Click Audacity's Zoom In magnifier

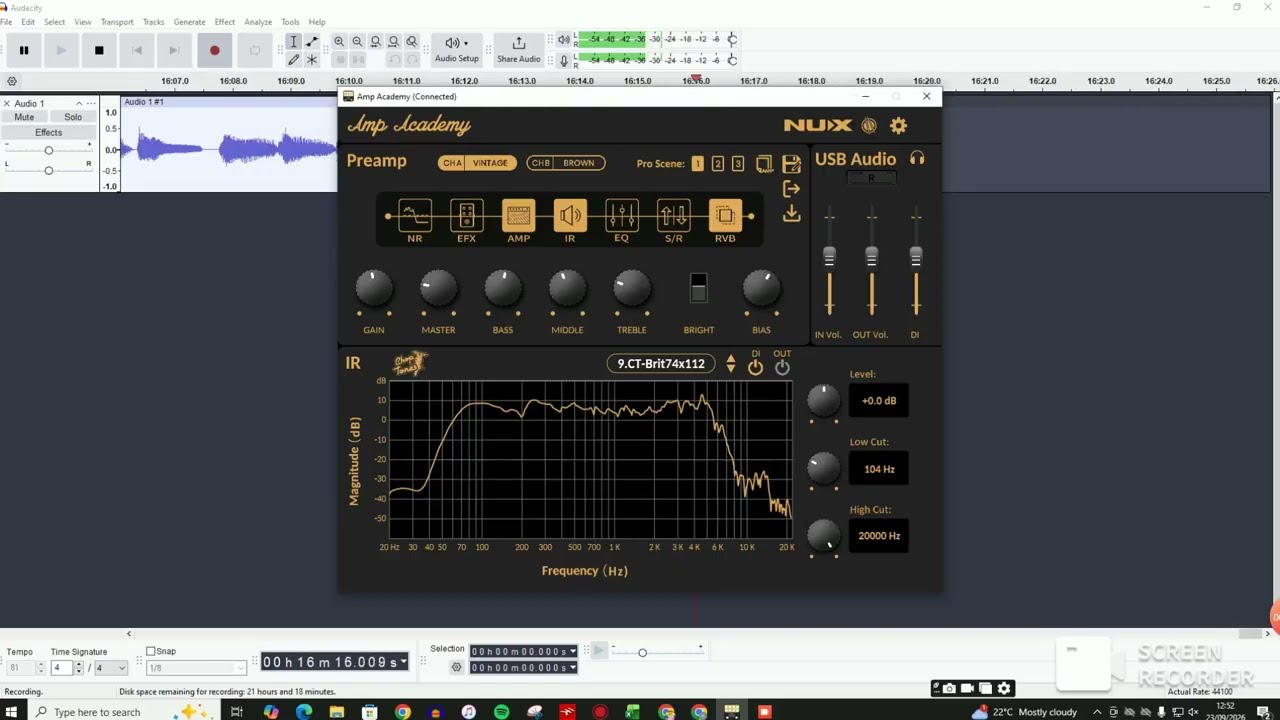(x=339, y=42)
